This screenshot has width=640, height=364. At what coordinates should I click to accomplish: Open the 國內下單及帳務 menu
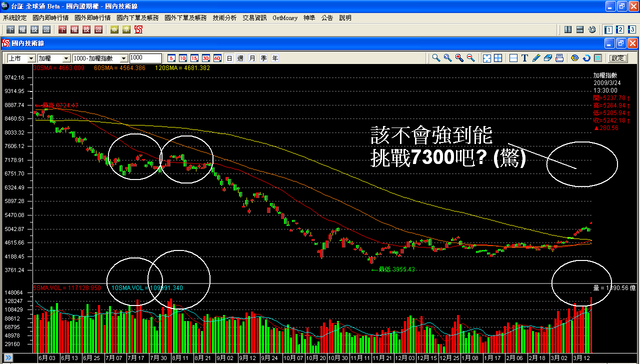point(138,18)
